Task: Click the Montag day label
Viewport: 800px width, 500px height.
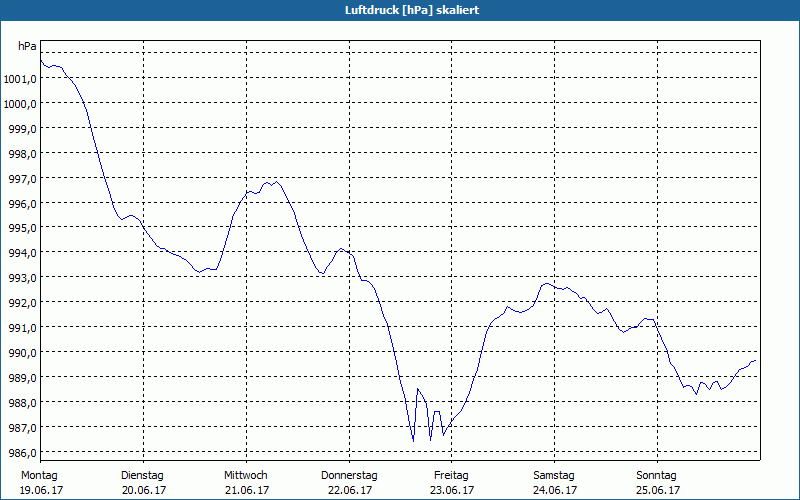Action: pos(39,476)
